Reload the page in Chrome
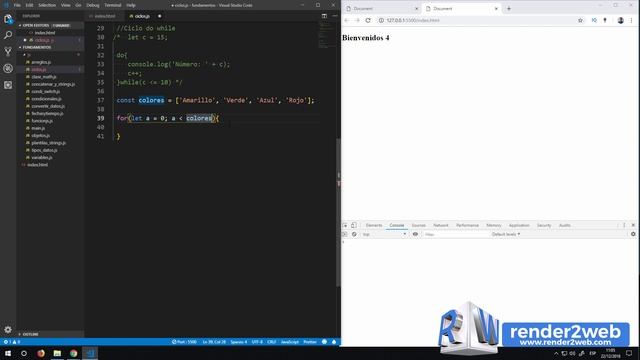 coord(368,20)
